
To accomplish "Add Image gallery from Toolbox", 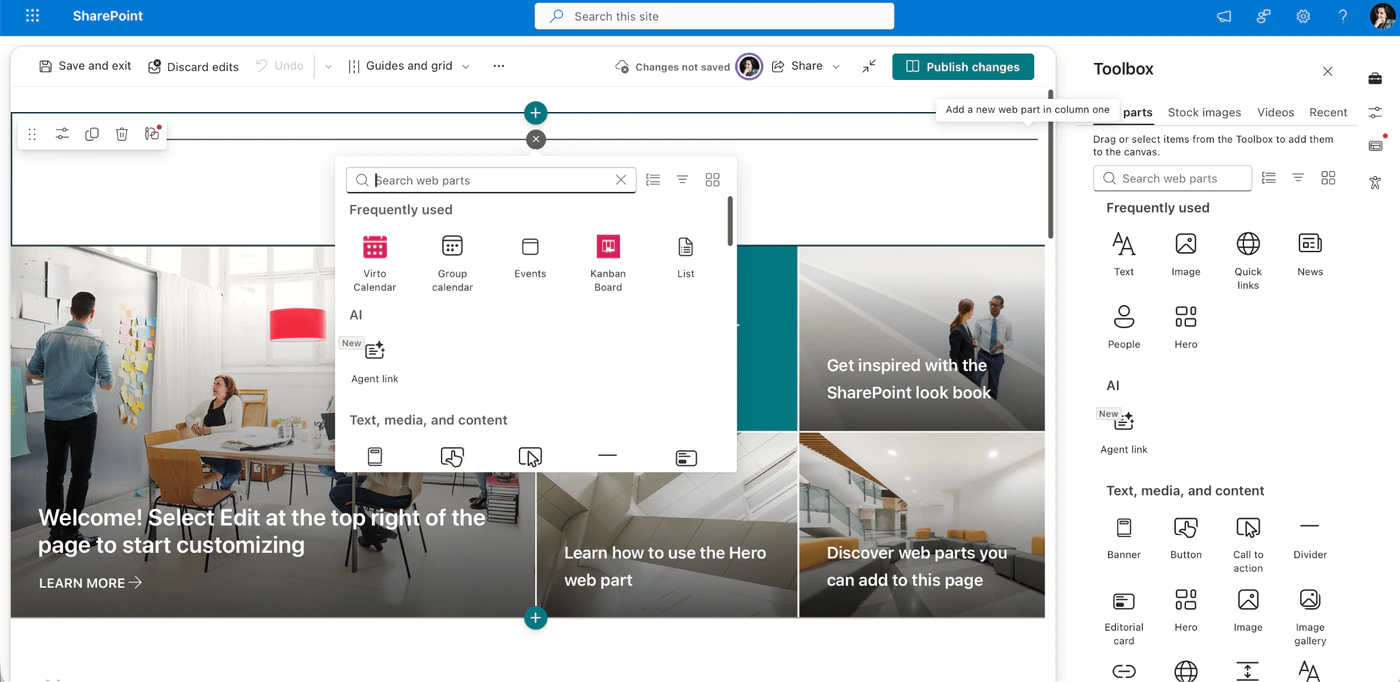I will 1310,617.
